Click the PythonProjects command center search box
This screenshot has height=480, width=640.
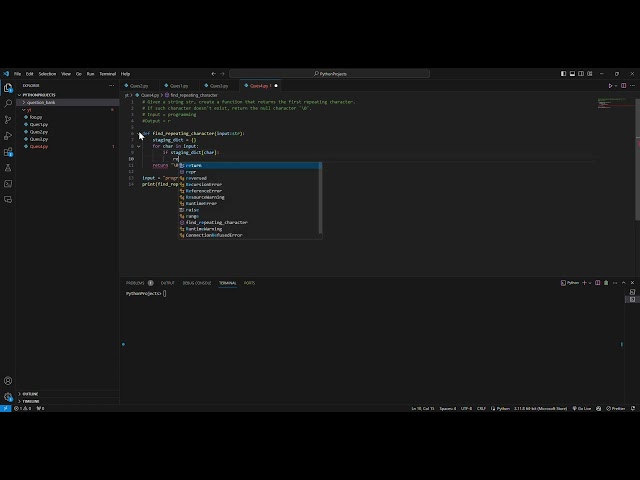point(329,74)
